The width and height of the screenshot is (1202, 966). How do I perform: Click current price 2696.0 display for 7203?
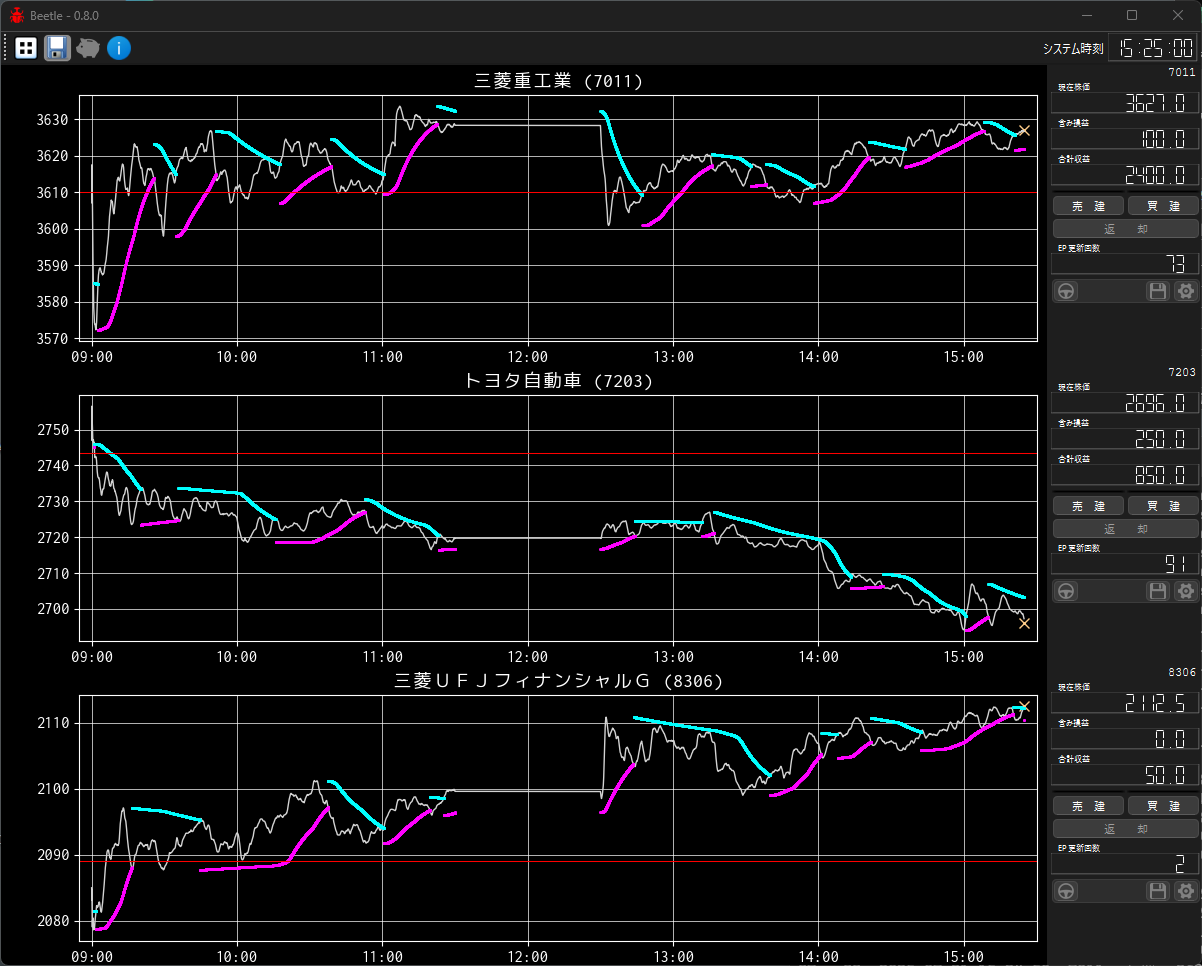(x=1125, y=402)
